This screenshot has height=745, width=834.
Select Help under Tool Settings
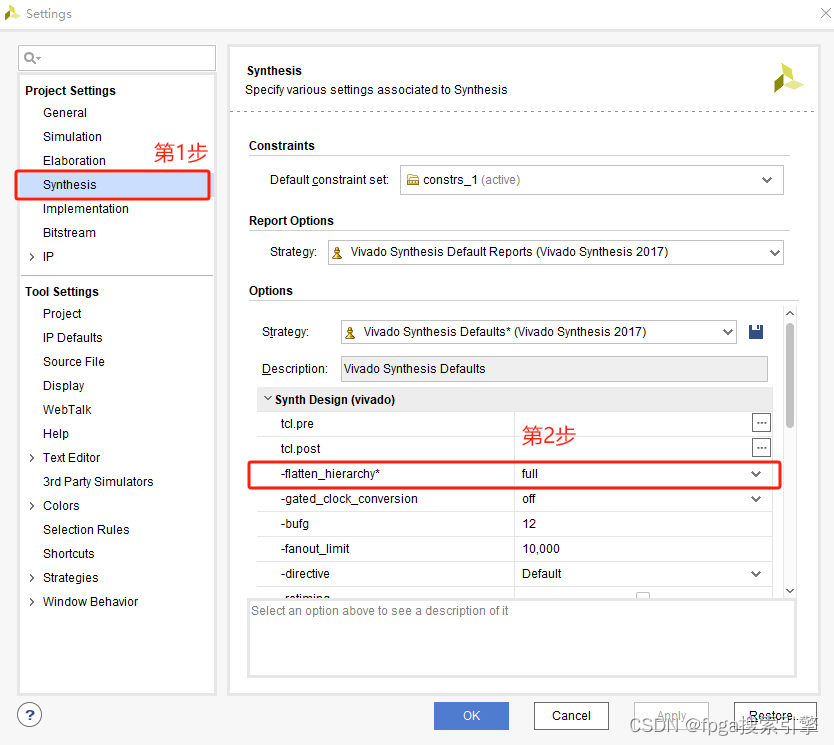56,433
